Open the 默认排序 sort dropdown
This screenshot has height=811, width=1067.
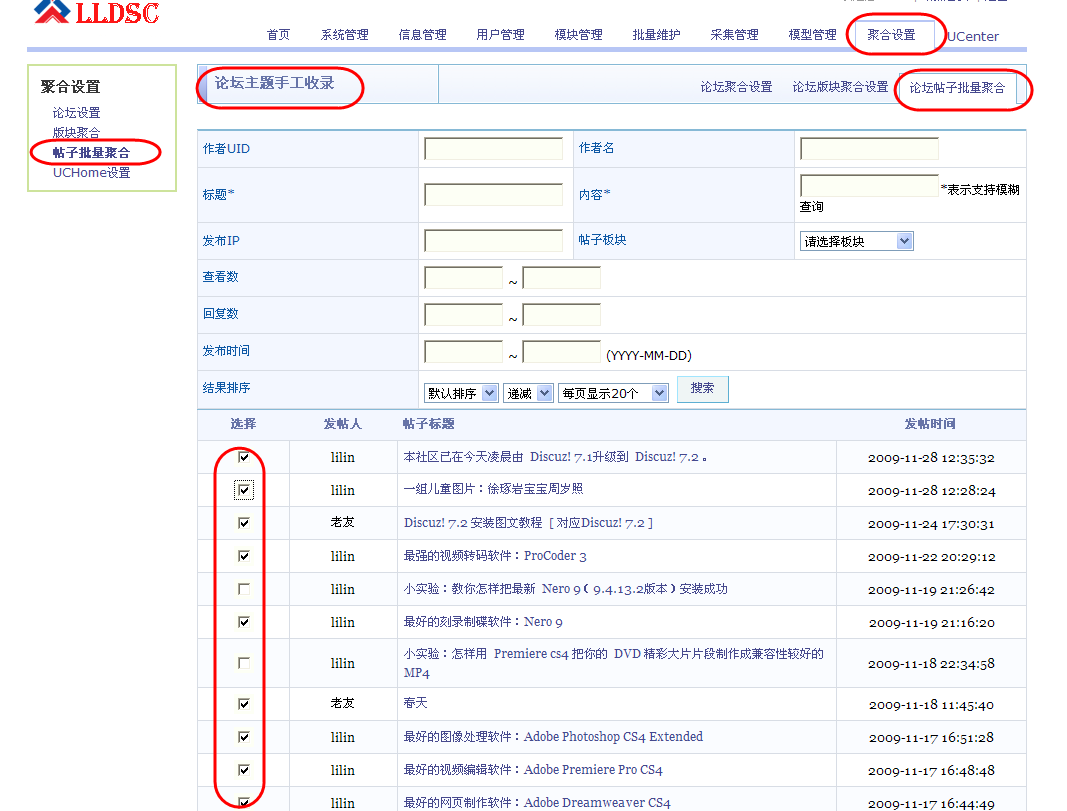click(x=460, y=392)
